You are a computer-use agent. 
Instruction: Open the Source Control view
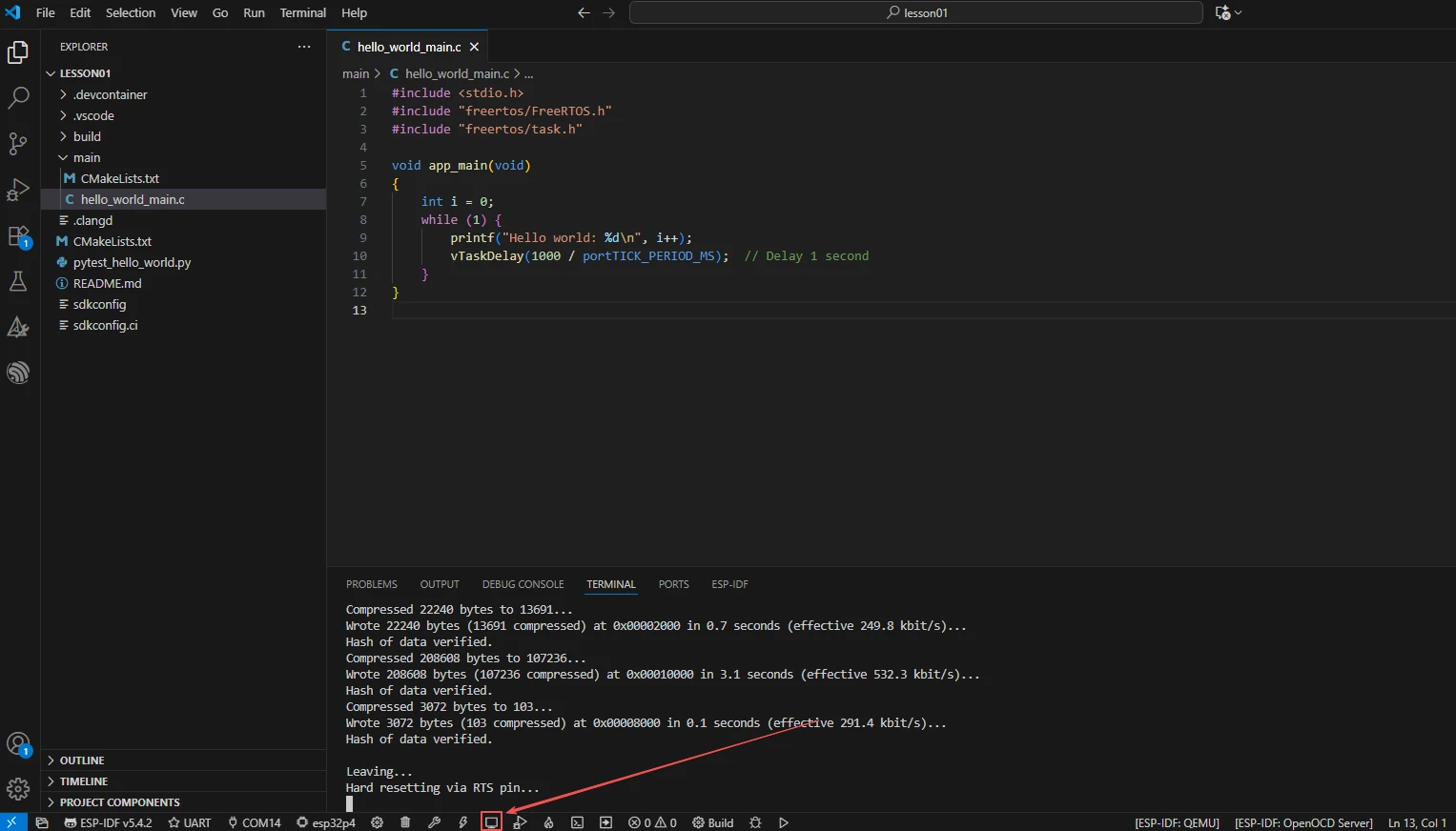(x=18, y=144)
